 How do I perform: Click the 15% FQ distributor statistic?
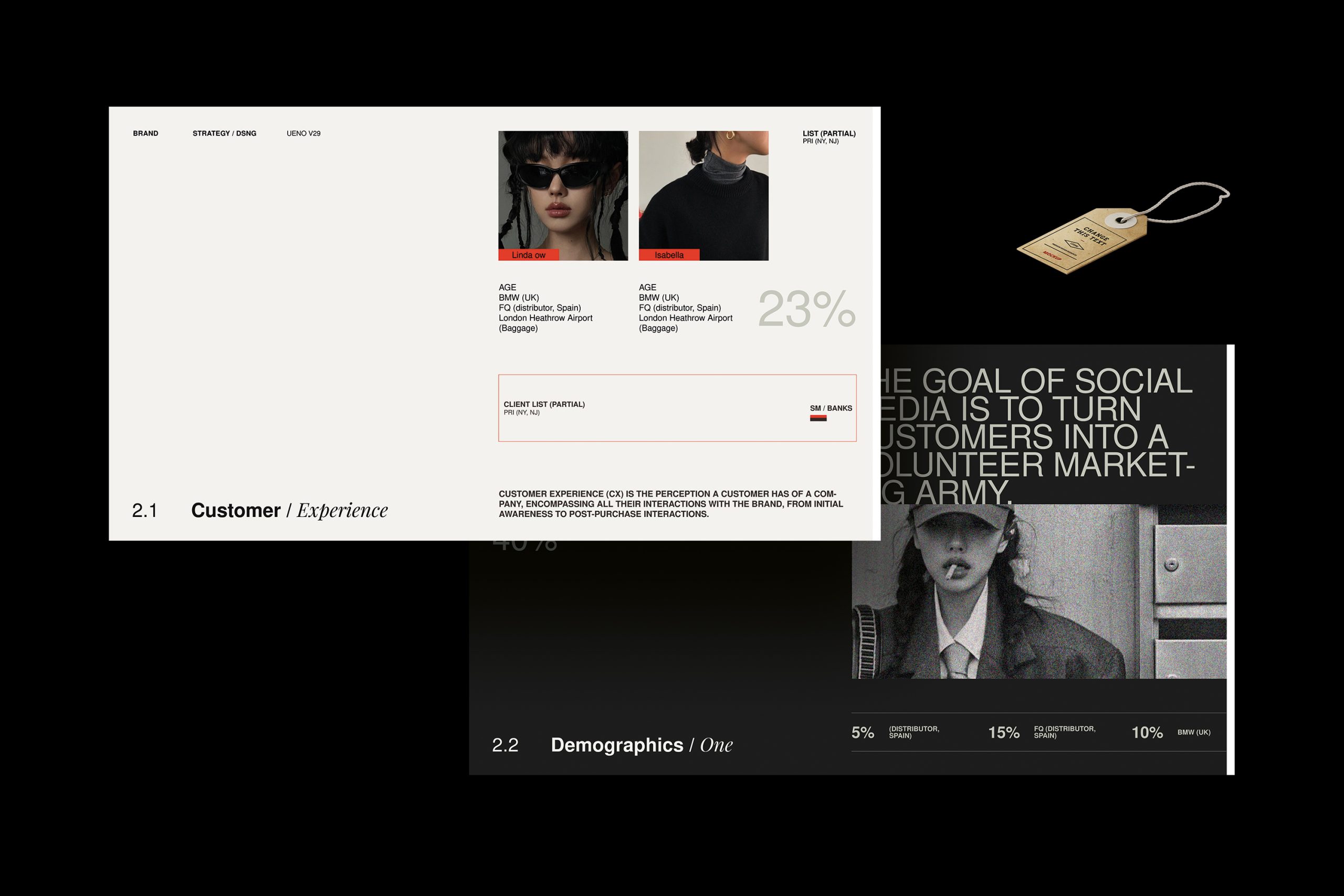pos(1003,733)
